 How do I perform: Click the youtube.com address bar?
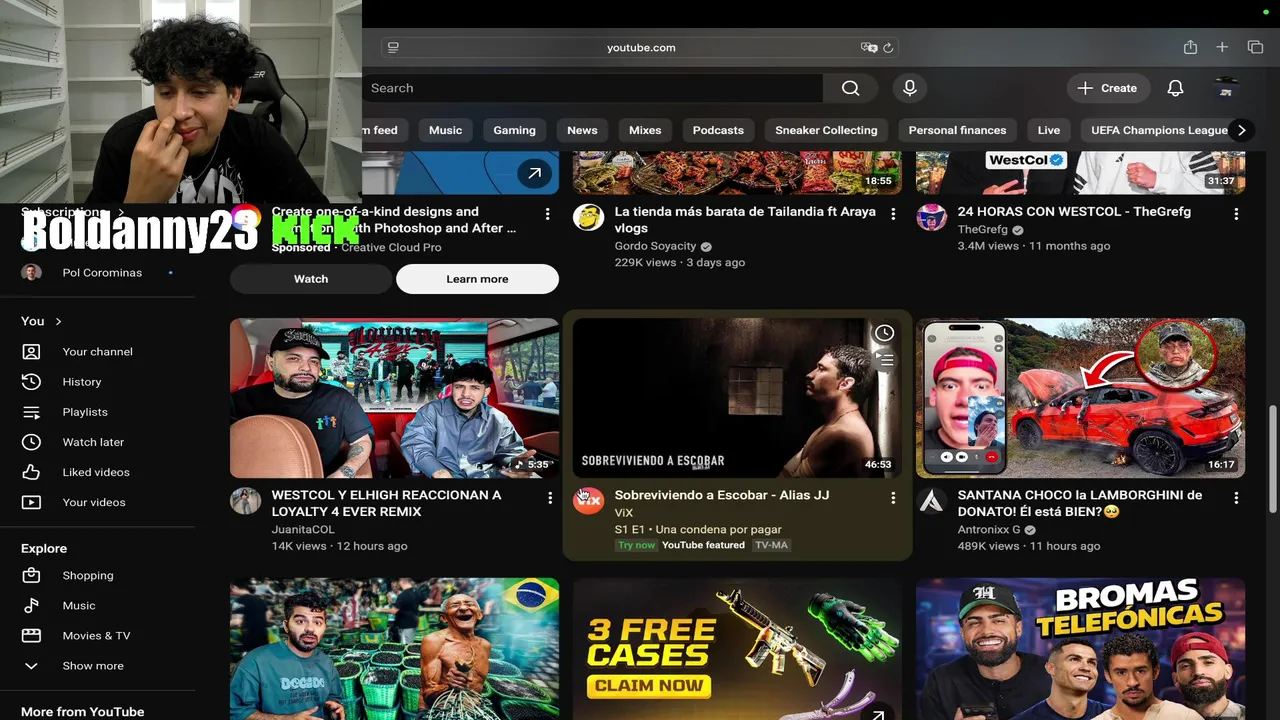[641, 47]
